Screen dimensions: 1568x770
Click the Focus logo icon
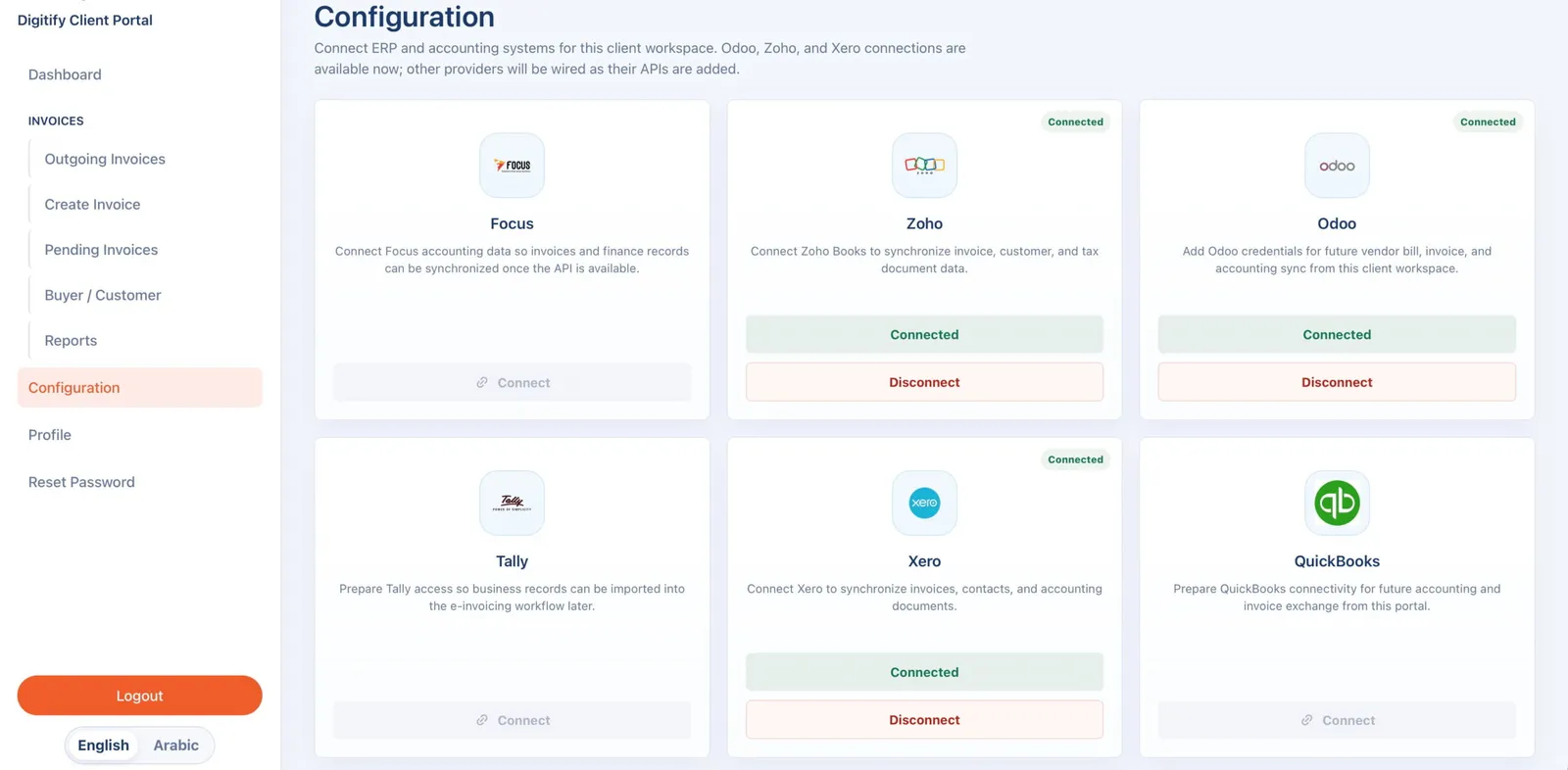[x=512, y=166]
